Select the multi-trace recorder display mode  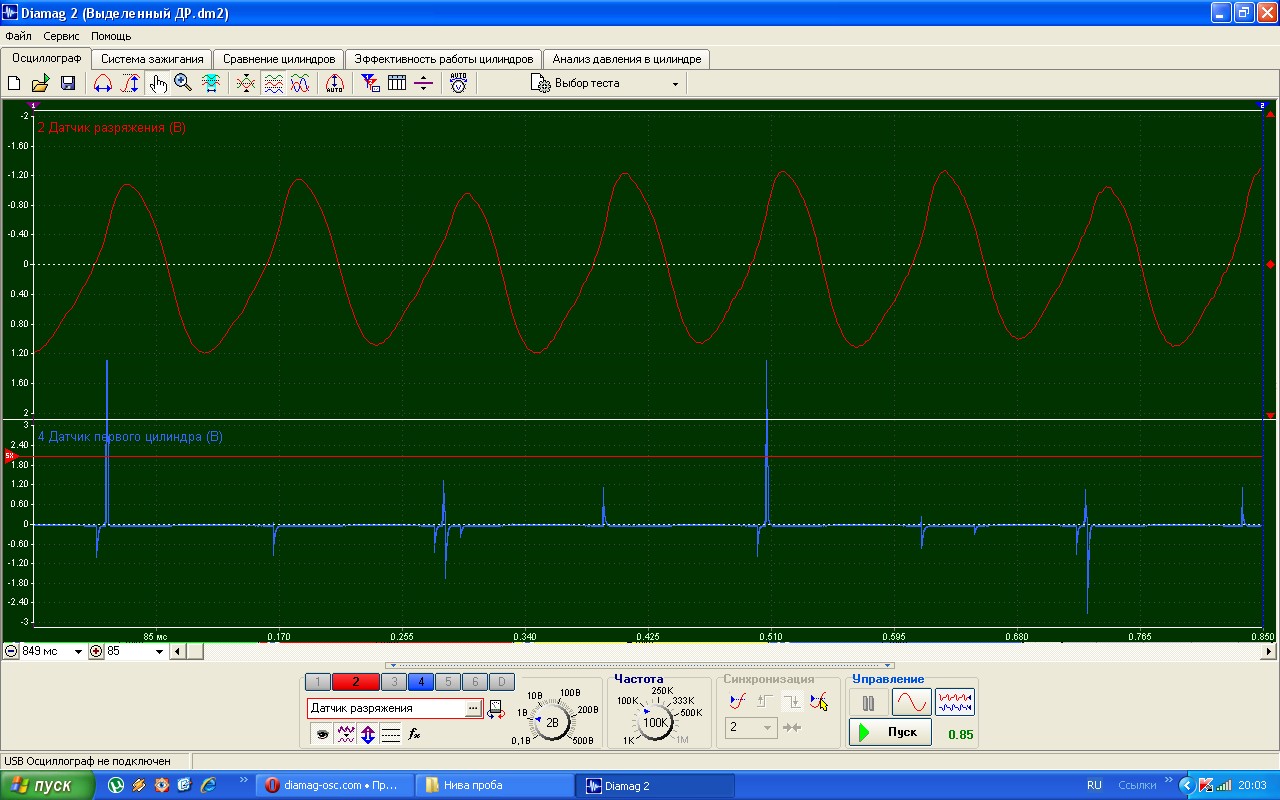[955, 703]
